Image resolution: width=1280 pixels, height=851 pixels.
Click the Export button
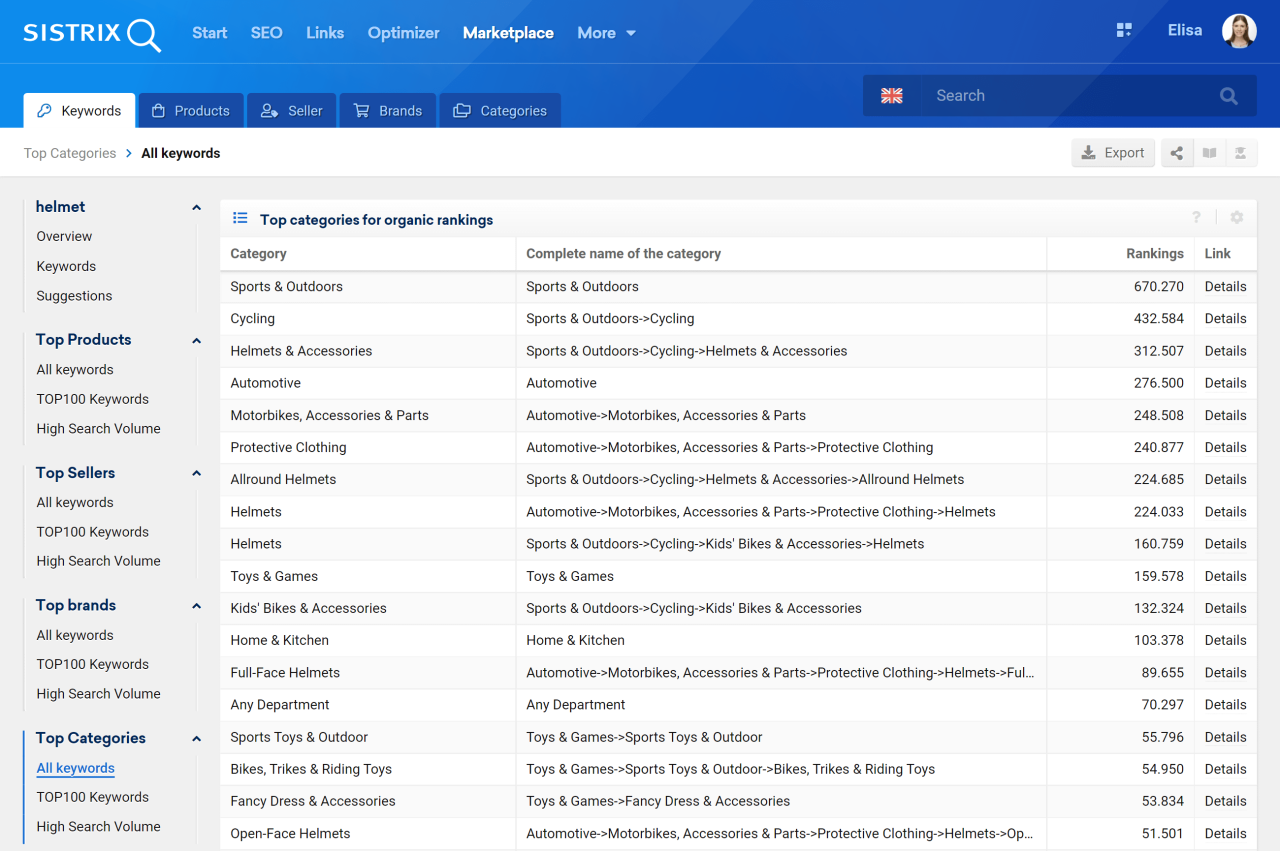(x=1113, y=152)
